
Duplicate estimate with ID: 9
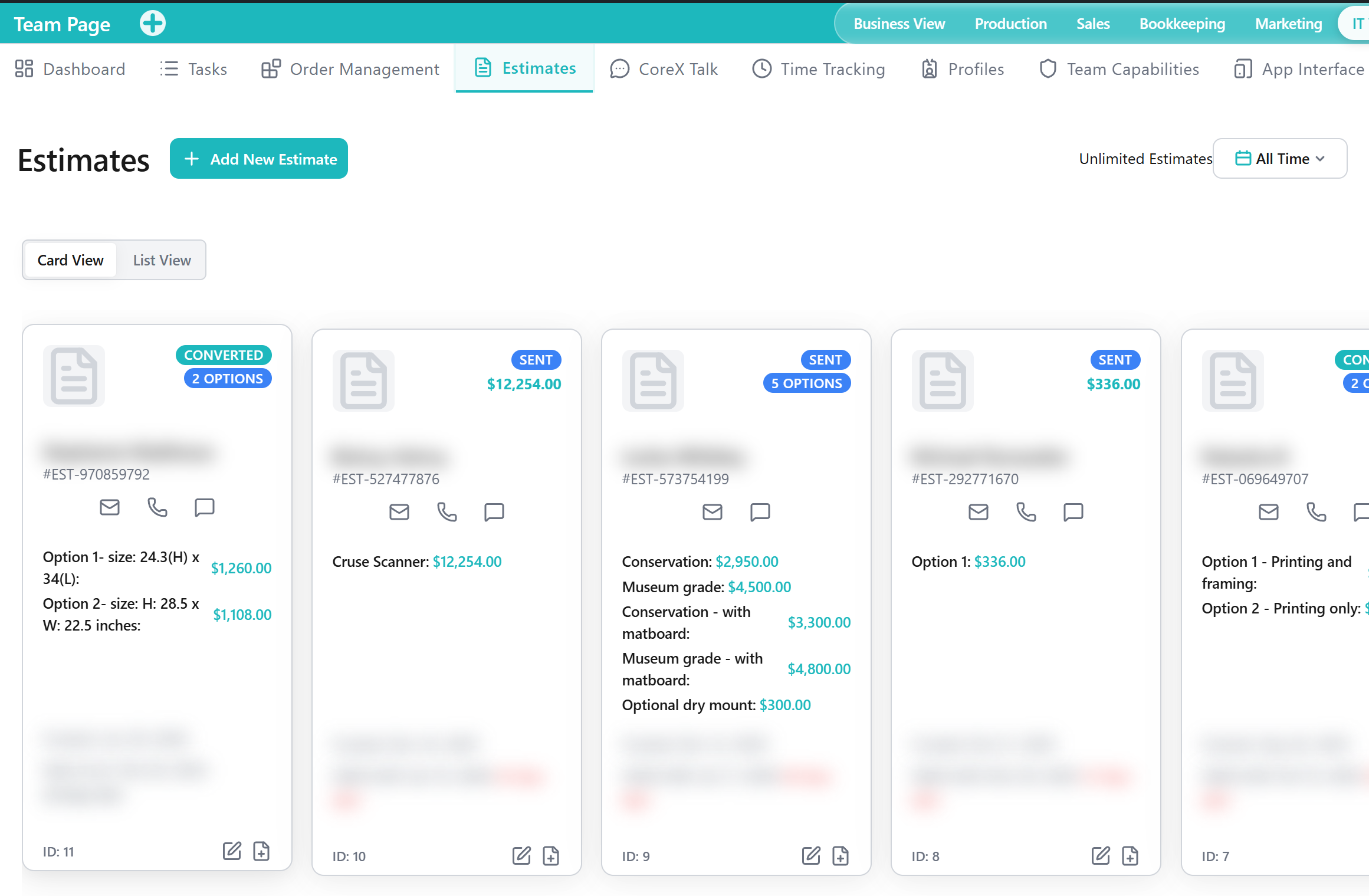tap(841, 855)
